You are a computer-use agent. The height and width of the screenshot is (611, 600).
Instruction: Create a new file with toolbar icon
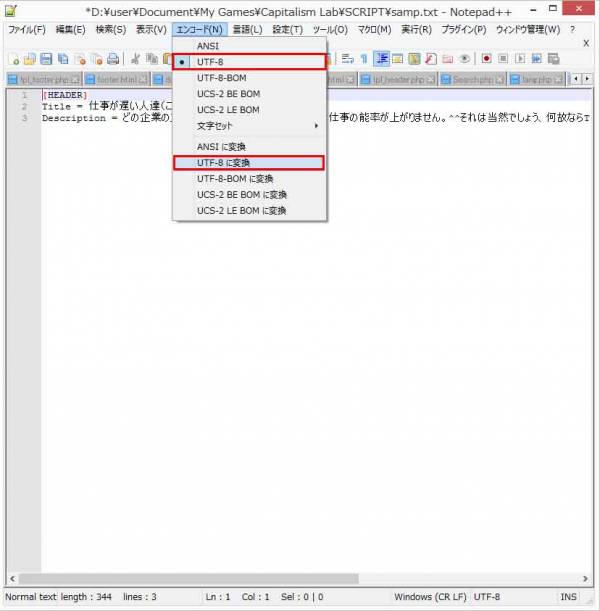click(x=14, y=59)
